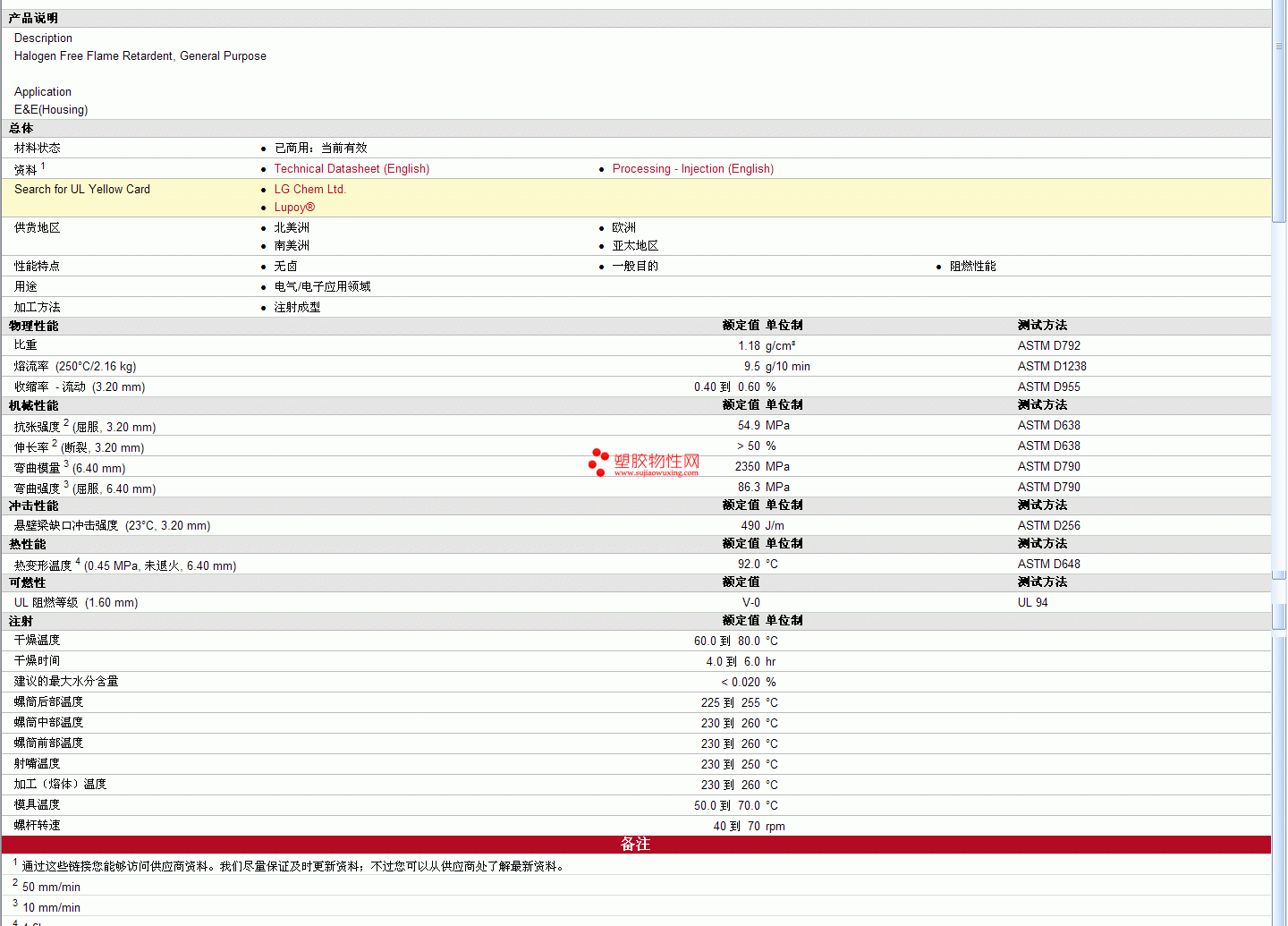Click the www.sujiaowuxing.com watermark URL
Viewport: 1288px width, 926px height.
pos(656,473)
